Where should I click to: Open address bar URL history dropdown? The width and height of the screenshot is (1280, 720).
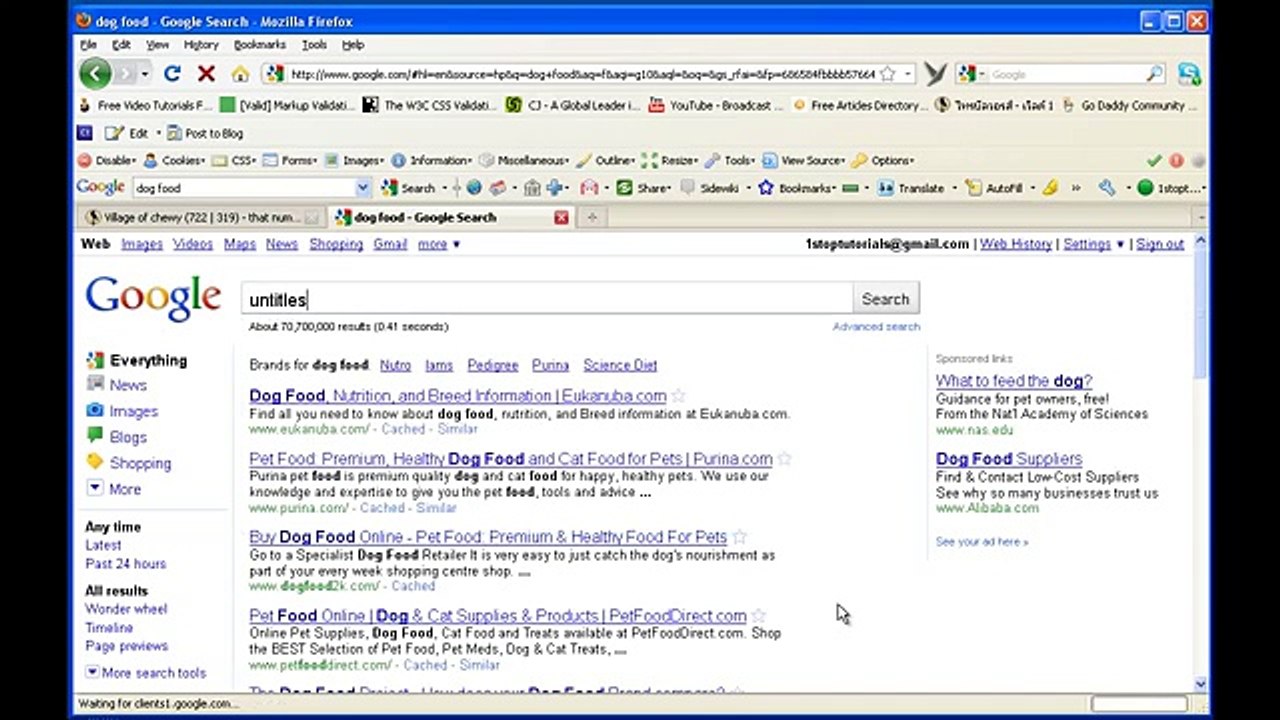coord(908,74)
